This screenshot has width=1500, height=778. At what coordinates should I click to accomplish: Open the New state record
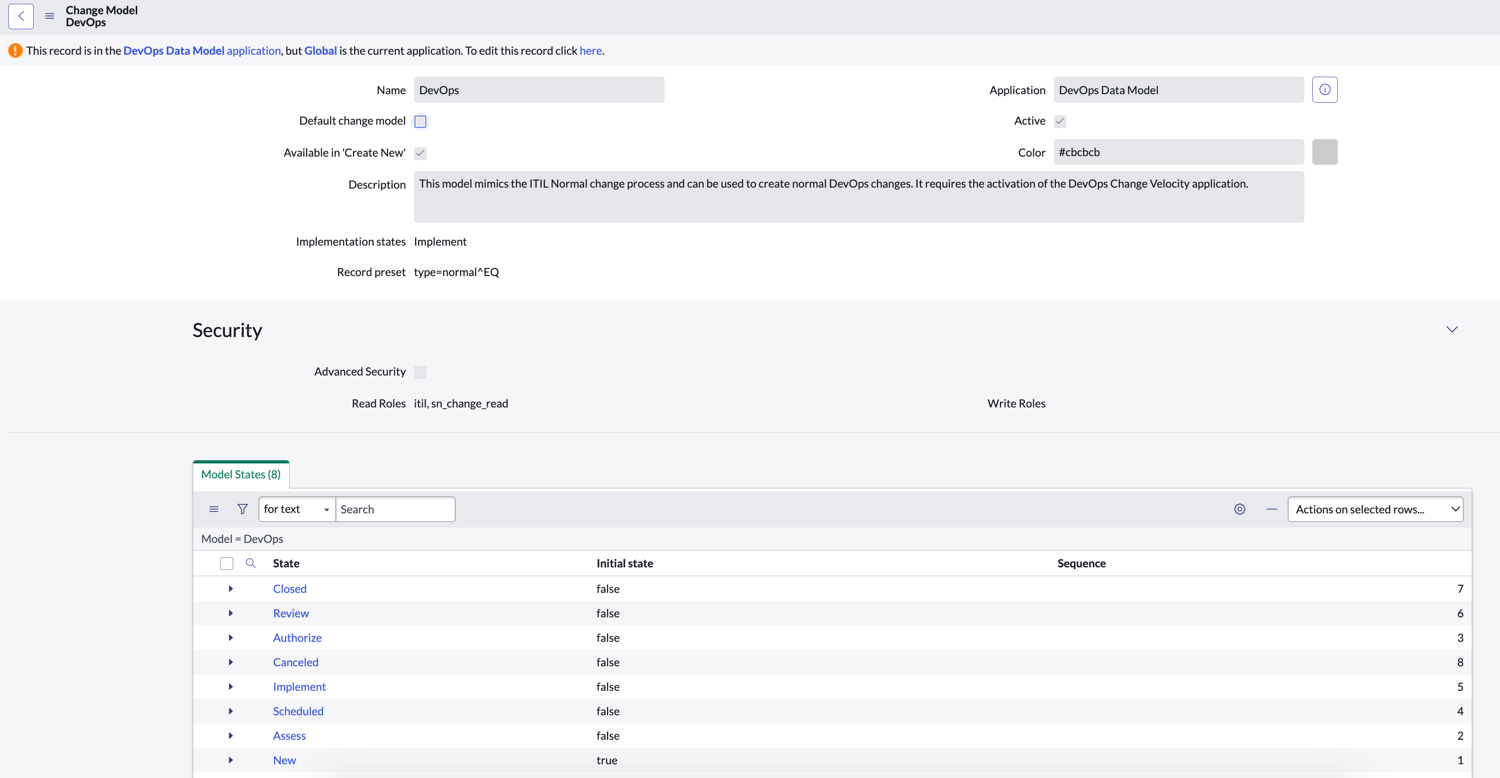point(284,760)
